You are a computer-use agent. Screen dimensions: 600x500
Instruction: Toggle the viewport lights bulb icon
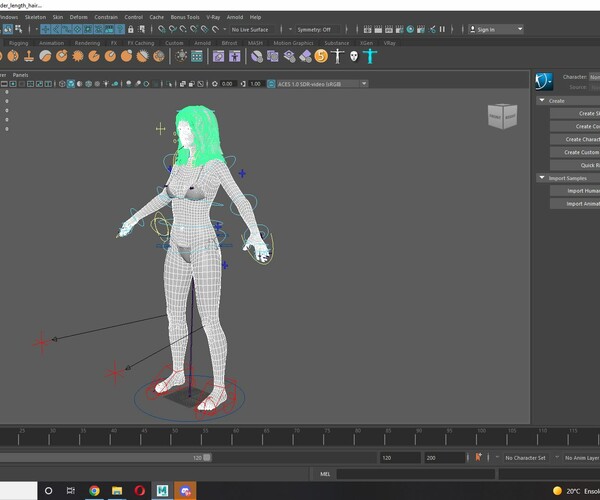(x=106, y=84)
